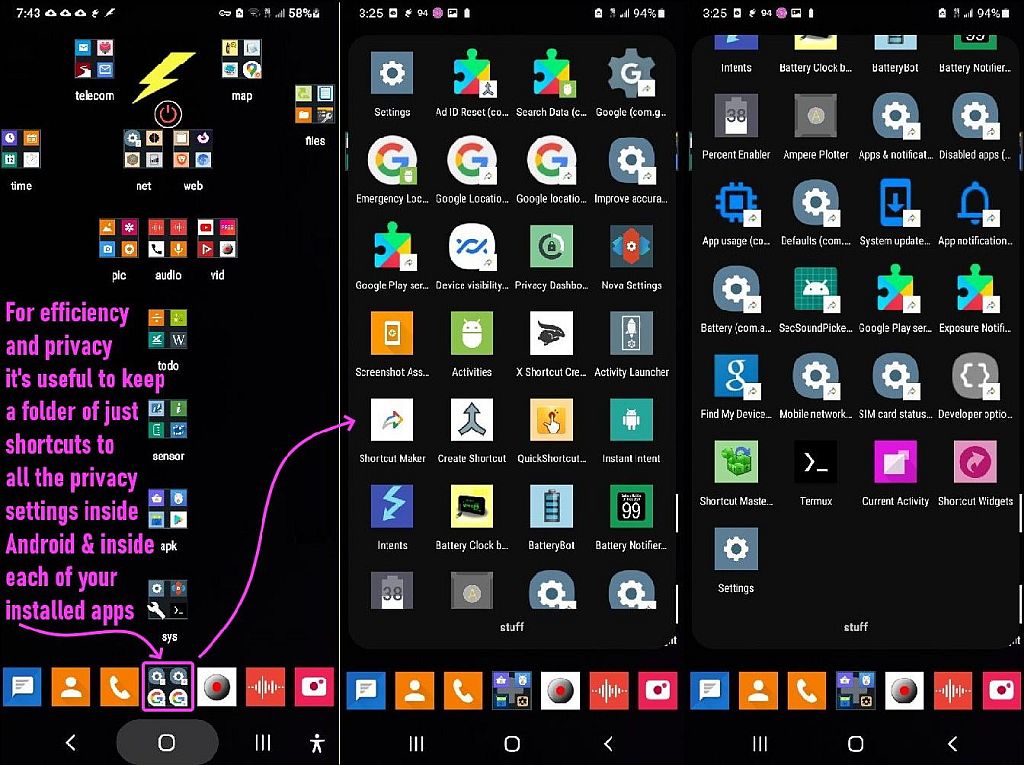The width and height of the screenshot is (1024, 765).
Task: Open the map folder on home screen
Action: [242, 59]
